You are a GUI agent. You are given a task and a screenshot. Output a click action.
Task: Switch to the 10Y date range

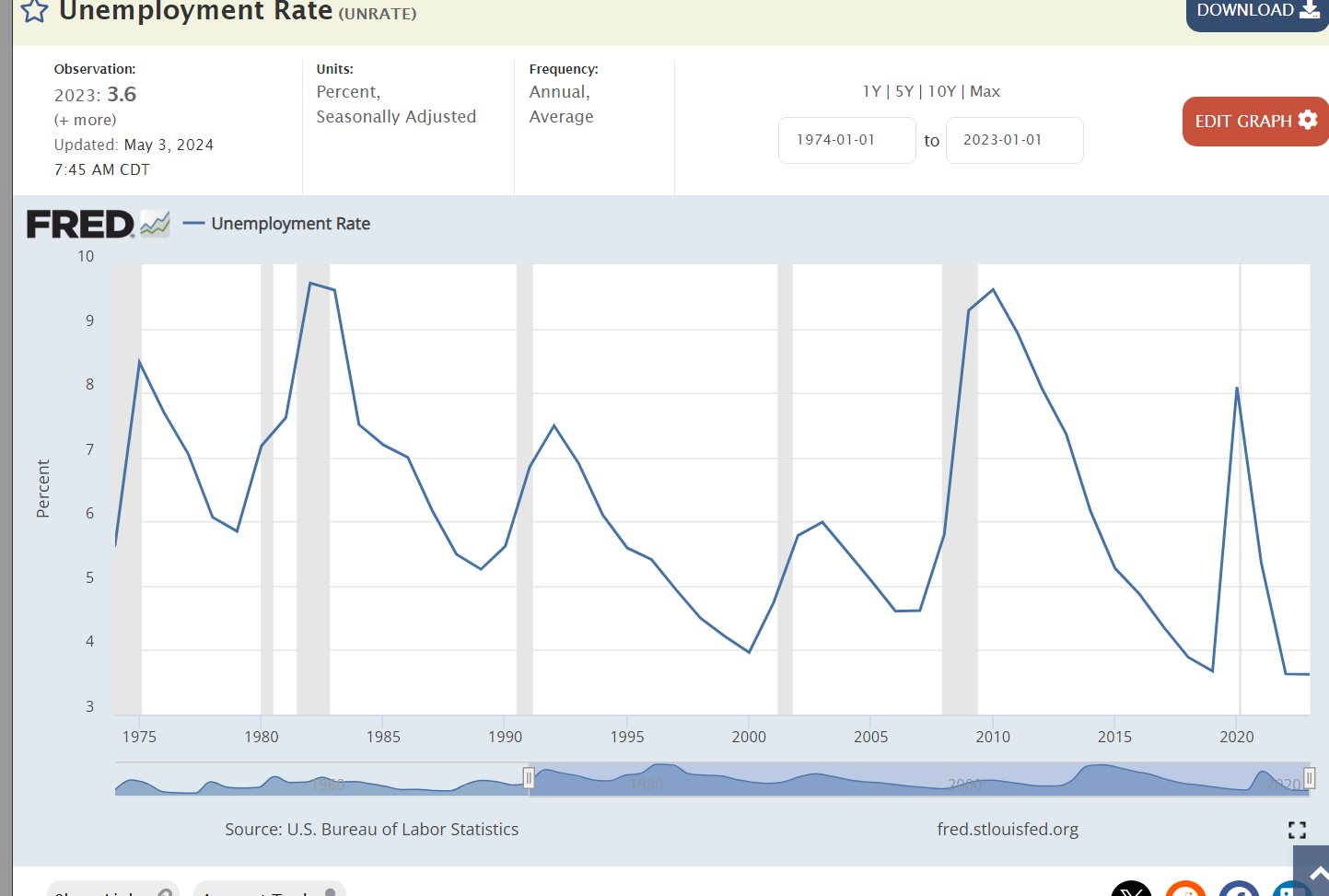[x=941, y=91]
